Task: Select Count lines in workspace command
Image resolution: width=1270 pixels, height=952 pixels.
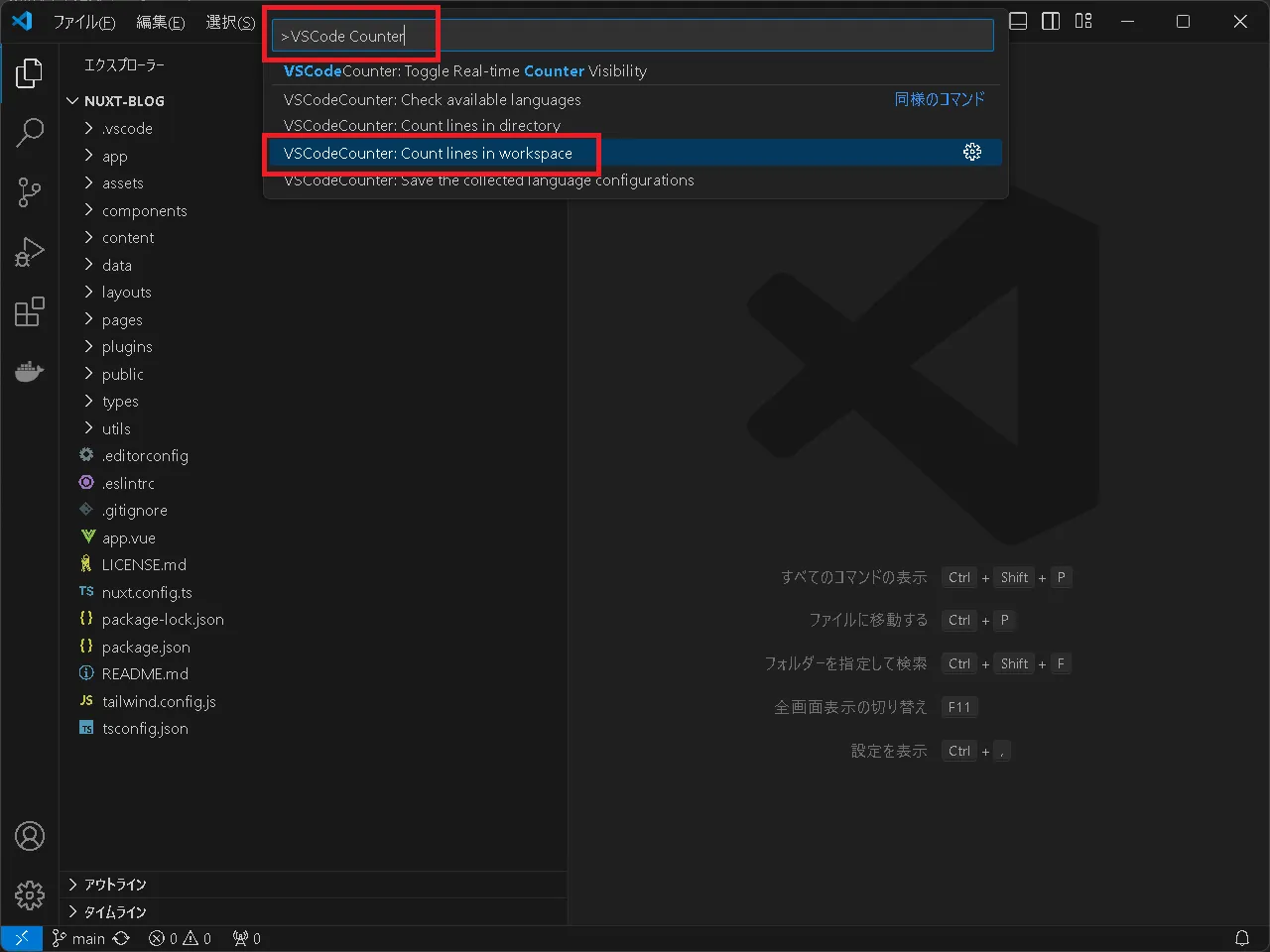Action: (635, 153)
